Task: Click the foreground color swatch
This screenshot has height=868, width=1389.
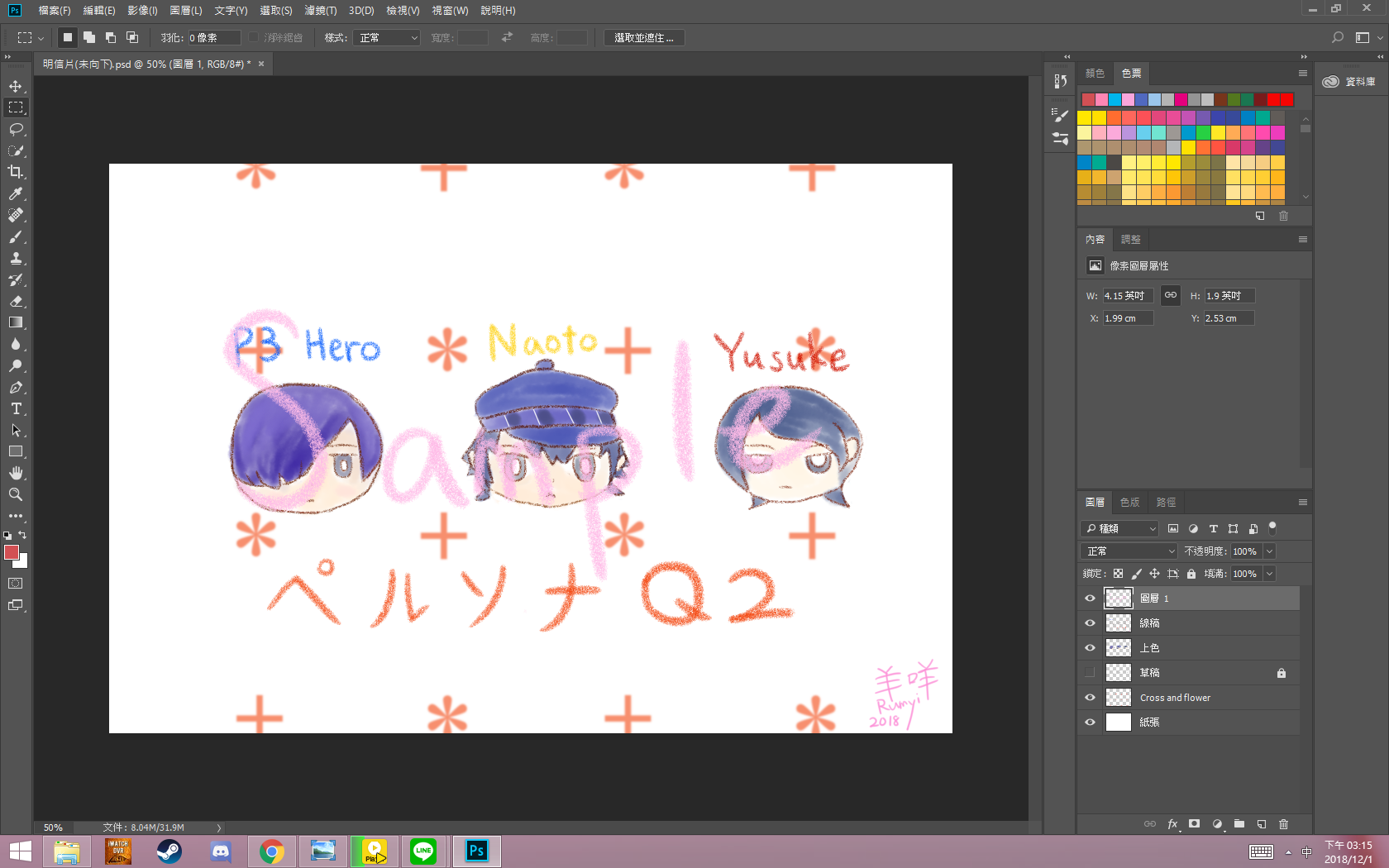Action: click(x=11, y=552)
